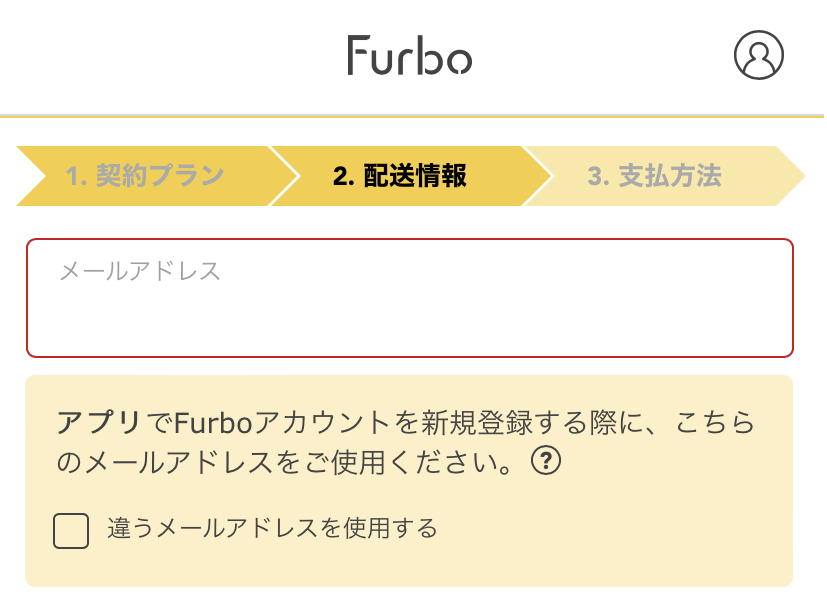The image size is (827, 597).
Task: Focus the メールアドレス input field
Action: (410, 298)
